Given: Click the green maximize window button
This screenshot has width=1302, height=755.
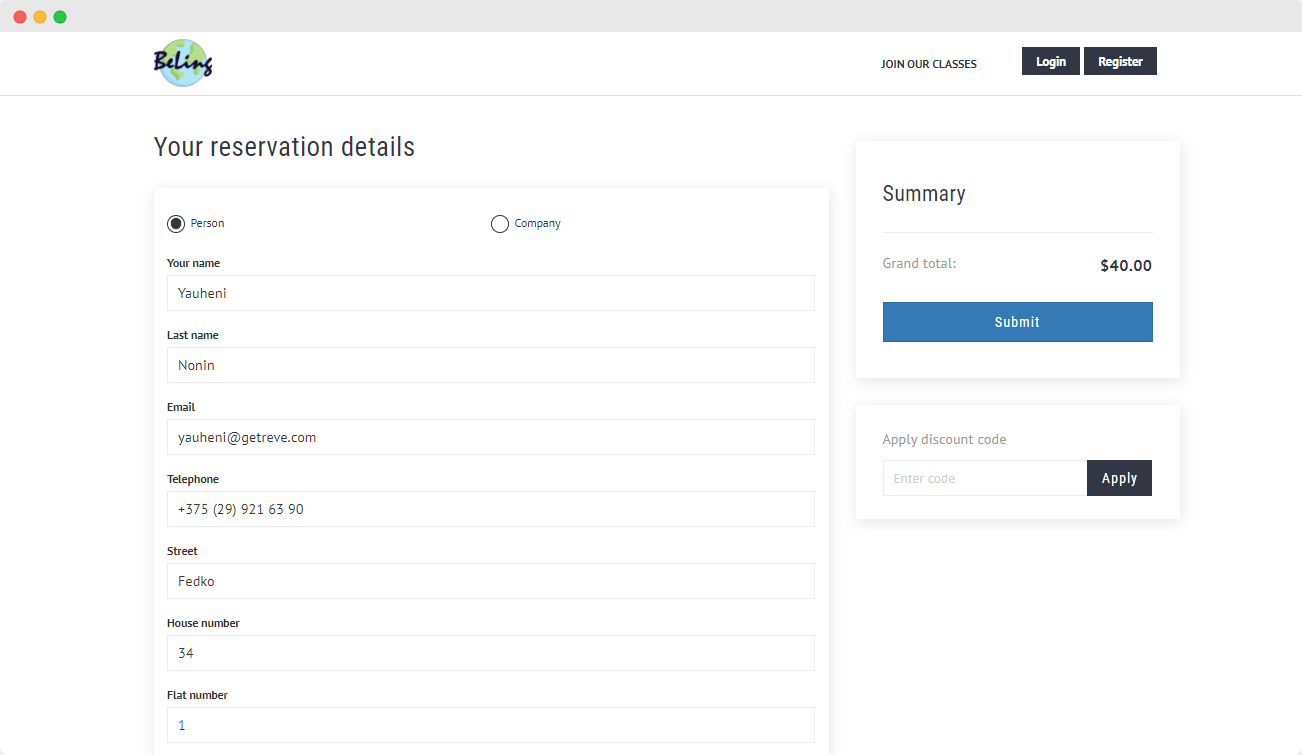Looking at the screenshot, I should pos(60,17).
